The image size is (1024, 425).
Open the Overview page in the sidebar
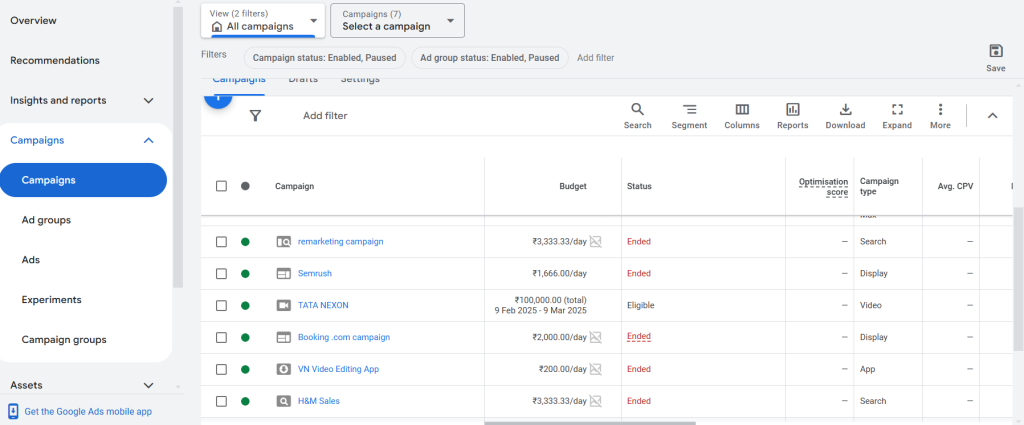coord(33,21)
